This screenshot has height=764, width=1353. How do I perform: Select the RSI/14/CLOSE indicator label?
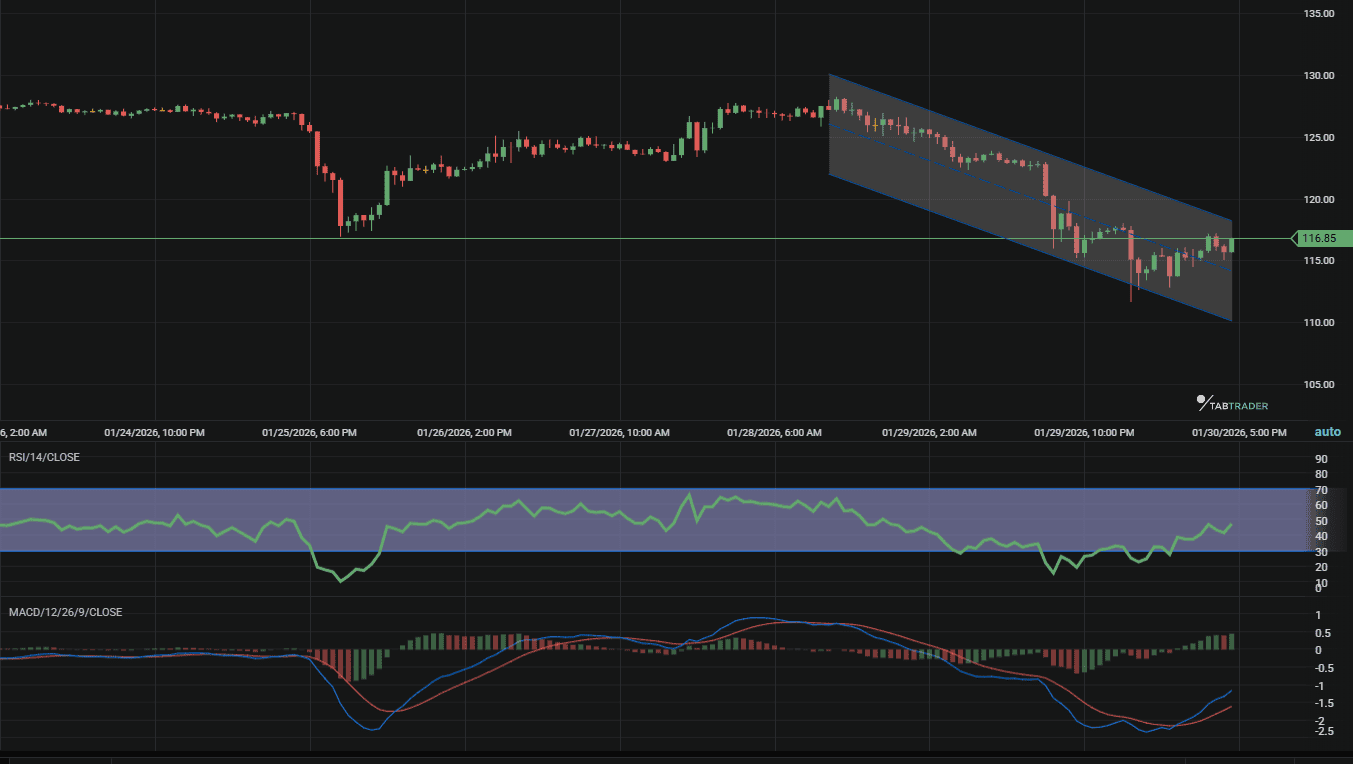click(44, 456)
